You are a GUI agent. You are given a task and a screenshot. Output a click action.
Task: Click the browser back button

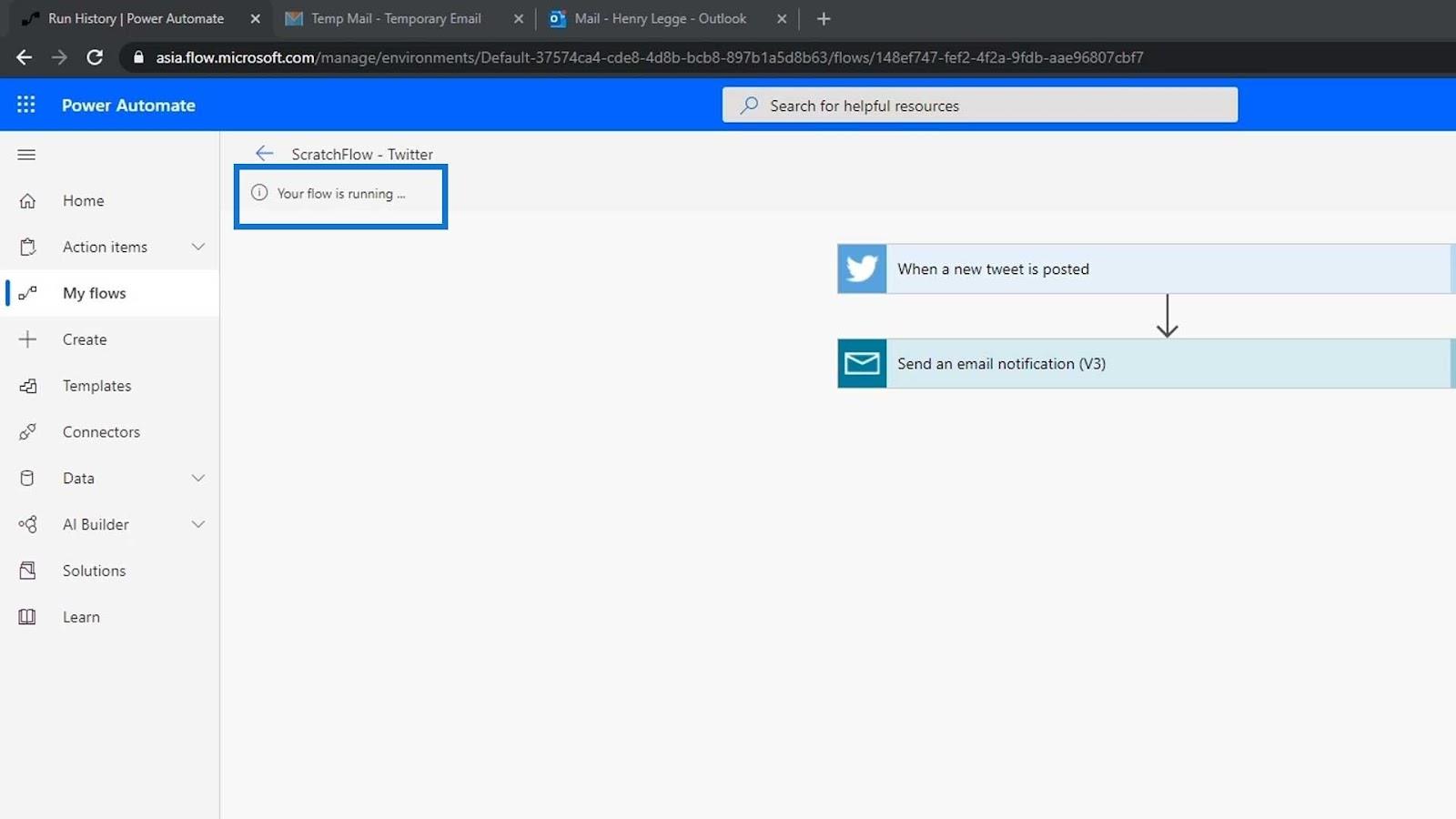pyautogui.click(x=25, y=57)
